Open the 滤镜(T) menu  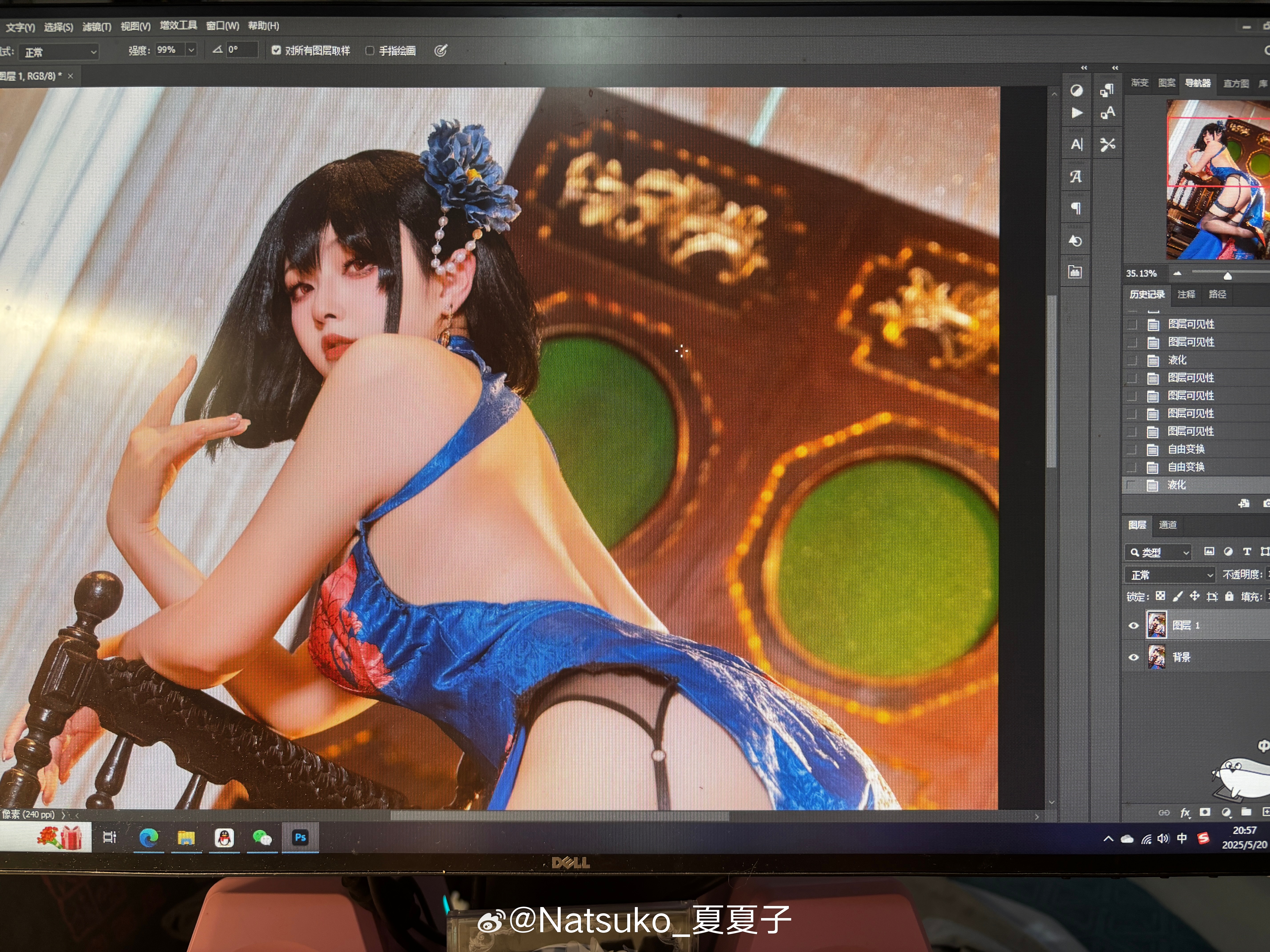[x=97, y=27]
